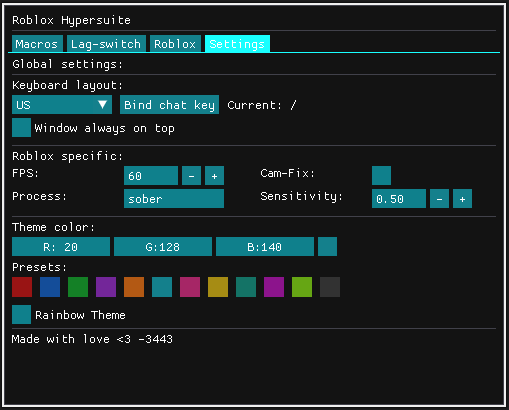
Task: Switch to the Macros tab
Action: coord(37,44)
